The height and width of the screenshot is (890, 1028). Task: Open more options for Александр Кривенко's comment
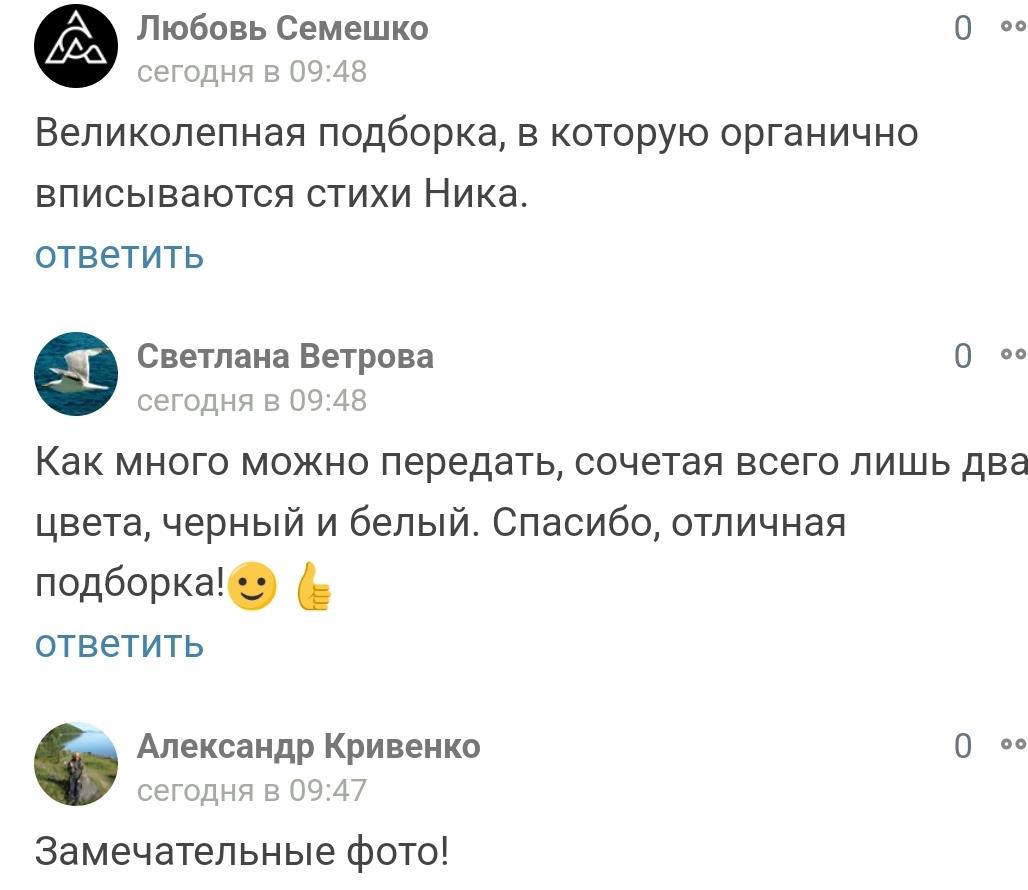pyautogui.click(x=1012, y=745)
